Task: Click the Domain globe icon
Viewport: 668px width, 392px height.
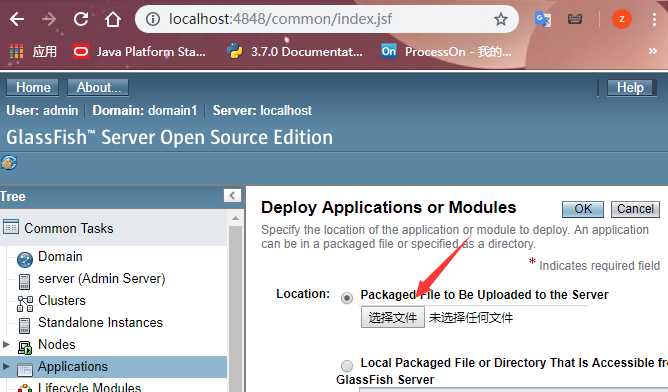Action: [x=25, y=259]
